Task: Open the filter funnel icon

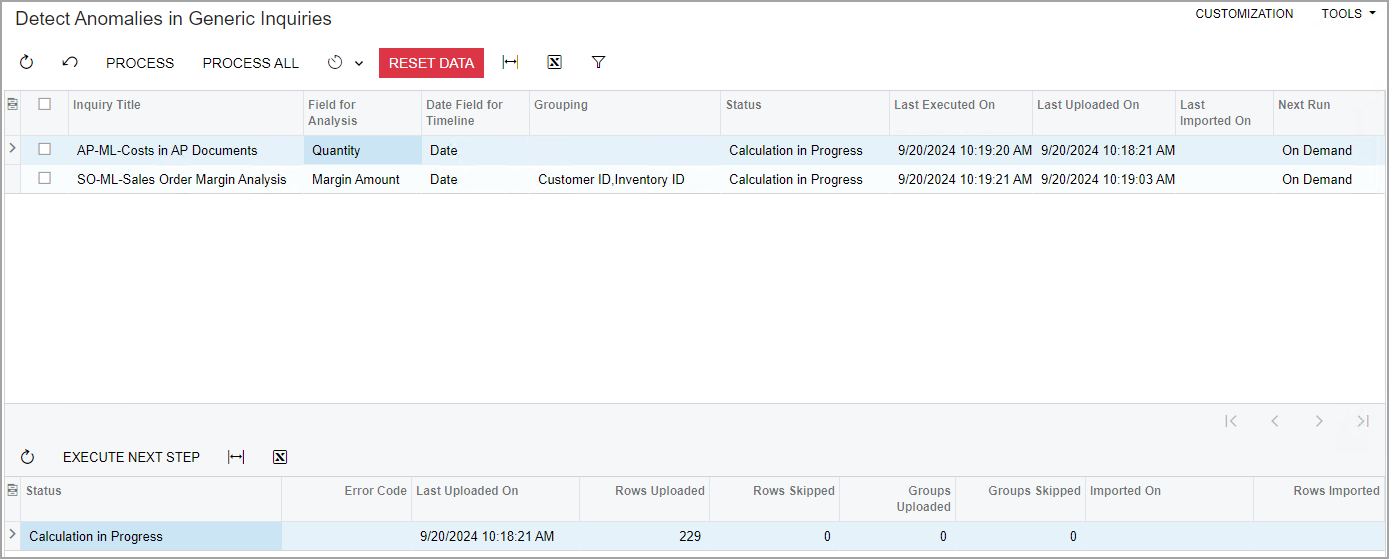Action: [x=598, y=62]
